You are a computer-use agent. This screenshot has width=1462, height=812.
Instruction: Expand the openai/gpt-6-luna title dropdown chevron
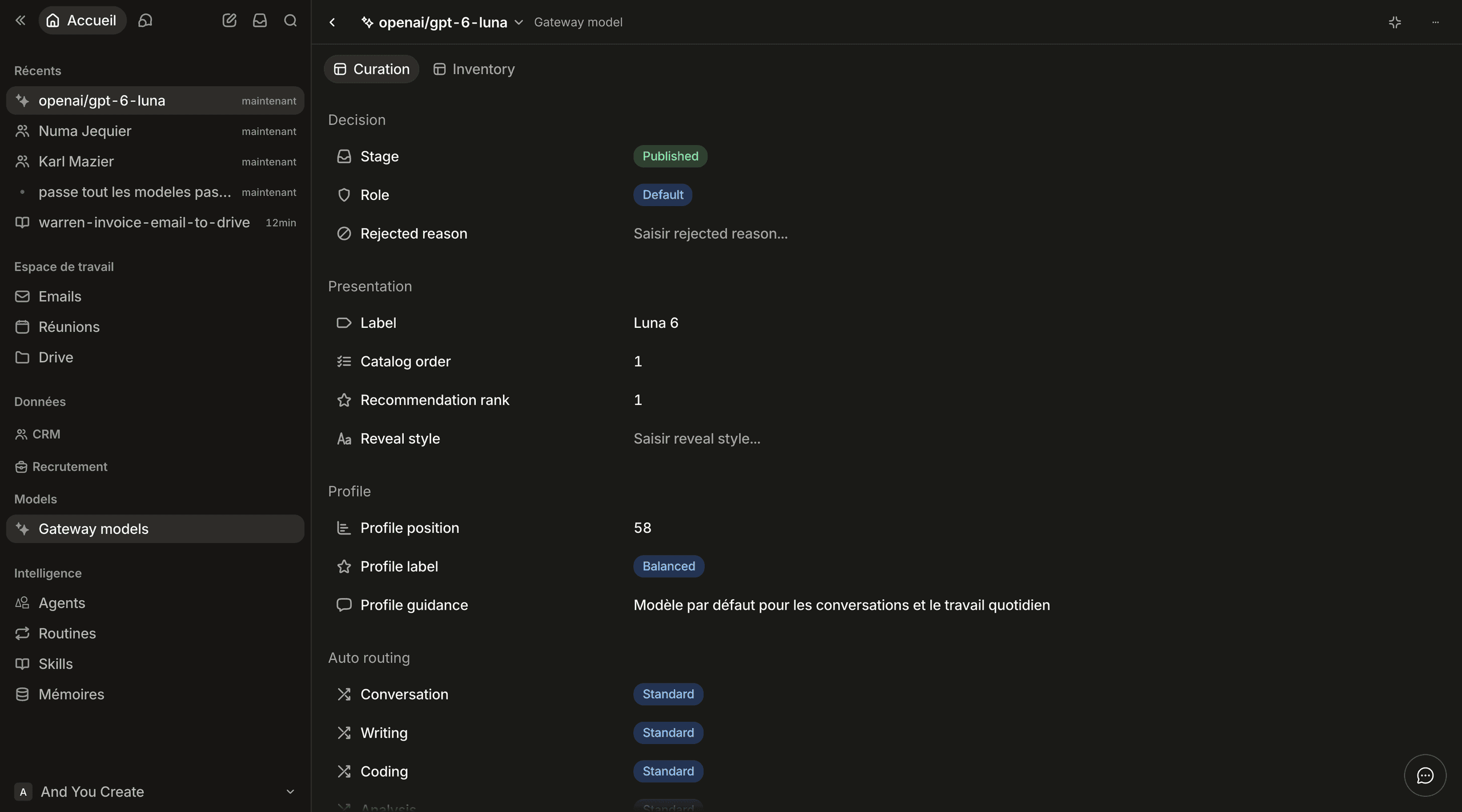pyautogui.click(x=519, y=22)
